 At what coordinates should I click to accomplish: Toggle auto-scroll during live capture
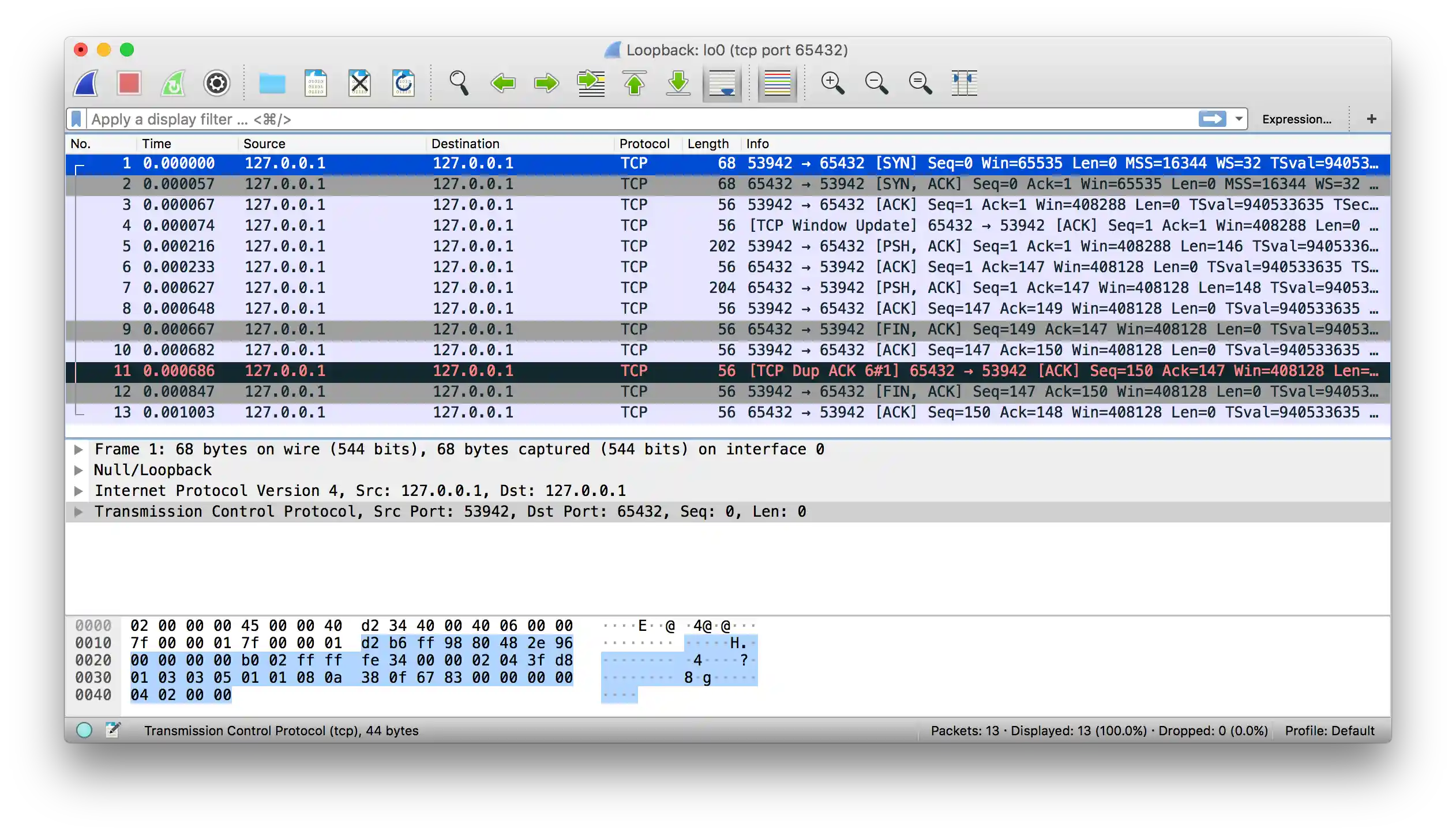pyautogui.click(x=722, y=84)
